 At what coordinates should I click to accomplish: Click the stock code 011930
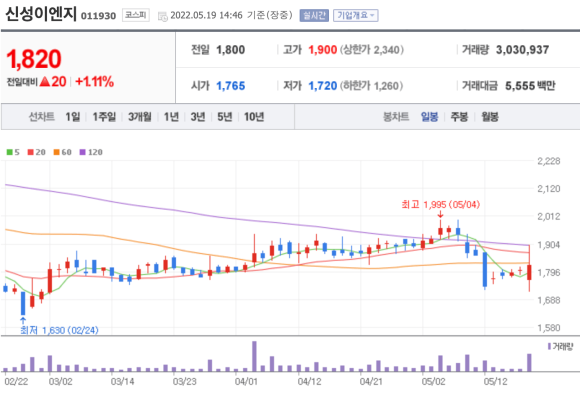[x=98, y=16]
